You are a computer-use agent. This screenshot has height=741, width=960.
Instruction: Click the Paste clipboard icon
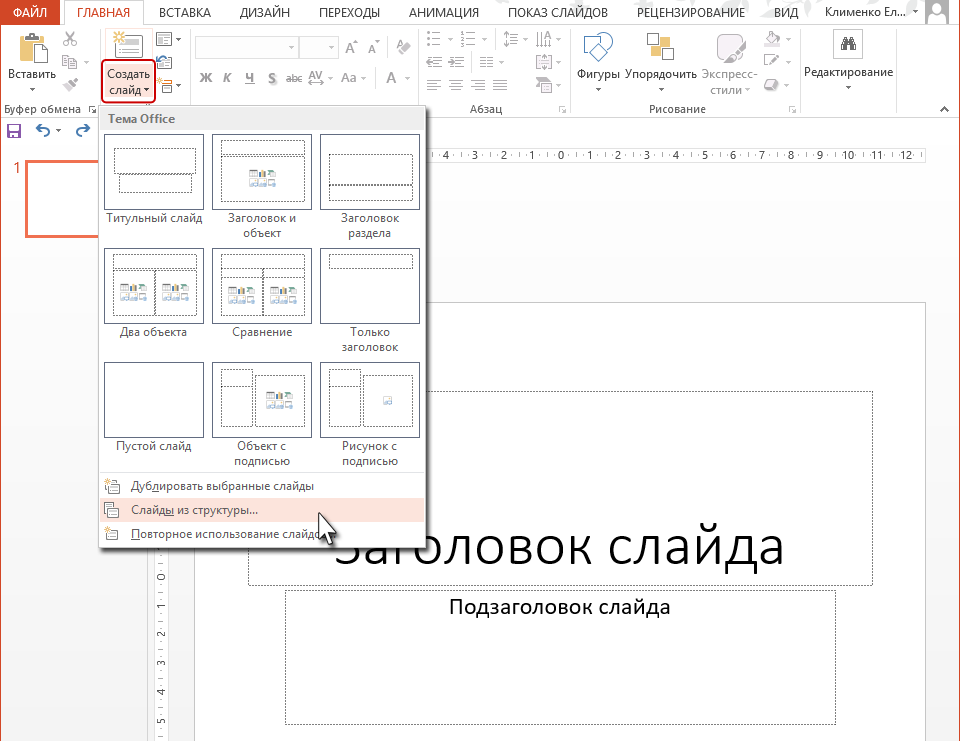click(x=32, y=48)
